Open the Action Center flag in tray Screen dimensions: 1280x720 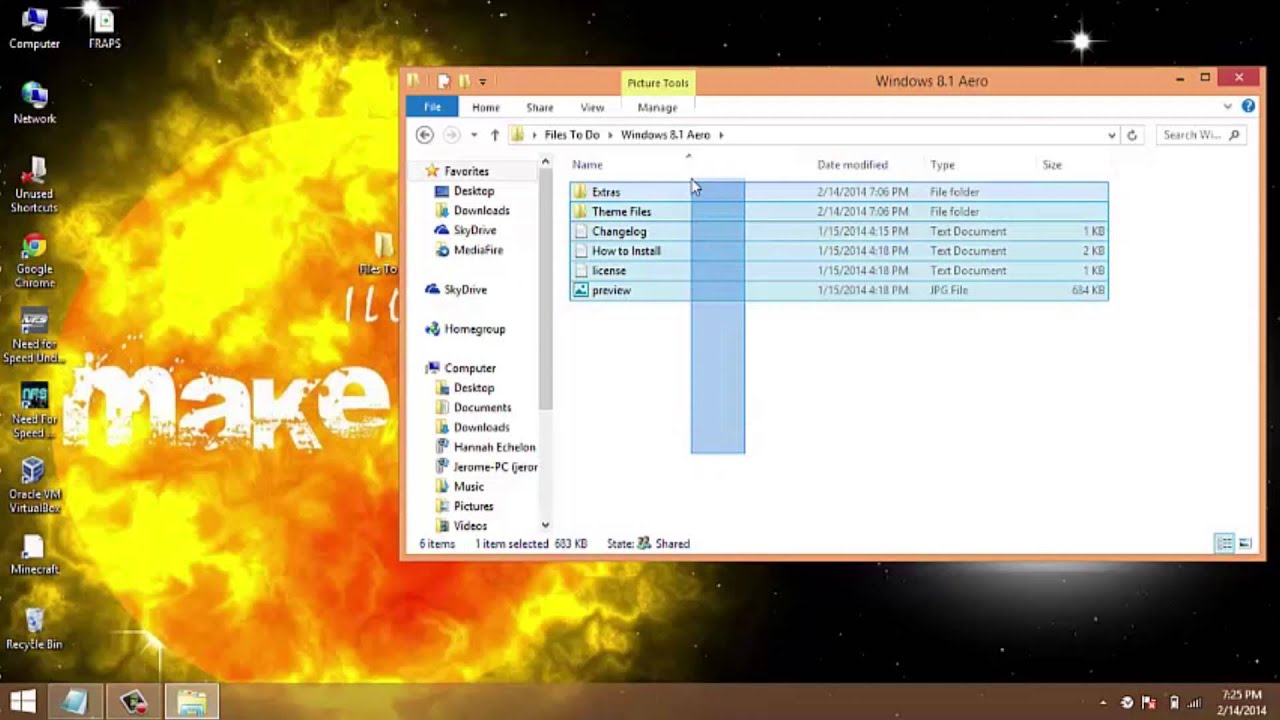click(1150, 702)
